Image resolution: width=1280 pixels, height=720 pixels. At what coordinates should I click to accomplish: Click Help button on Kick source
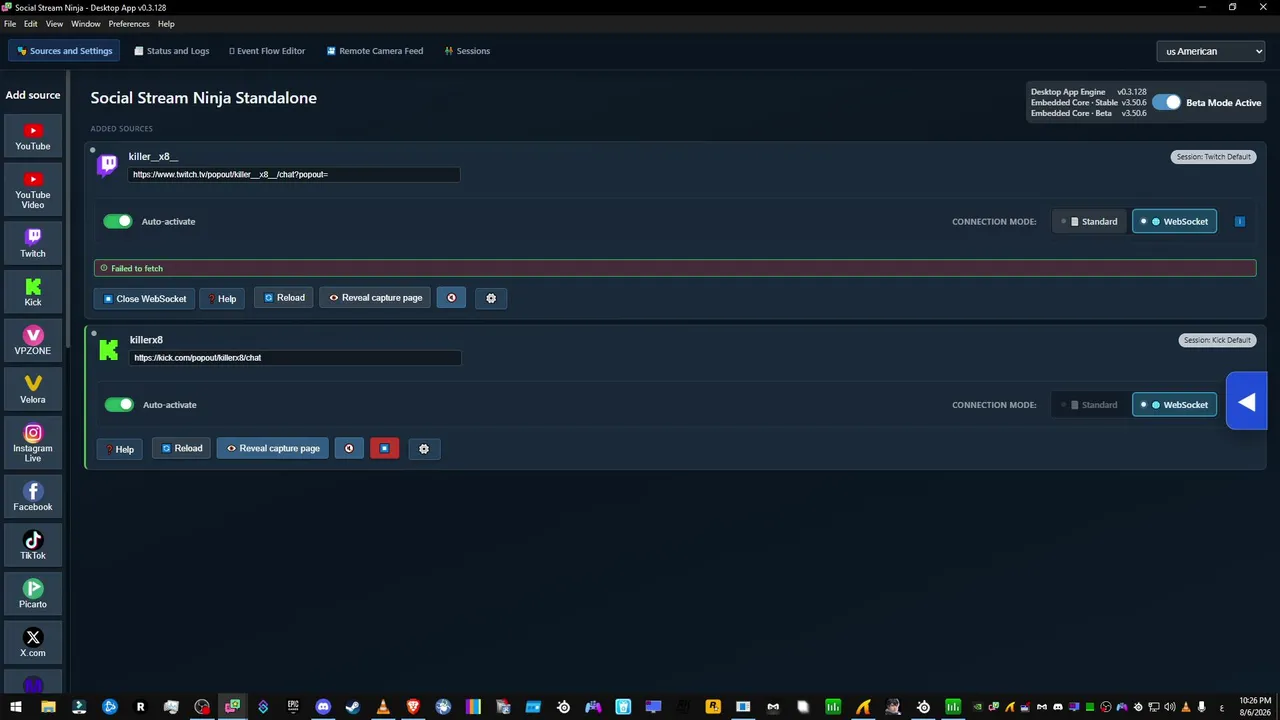120,449
